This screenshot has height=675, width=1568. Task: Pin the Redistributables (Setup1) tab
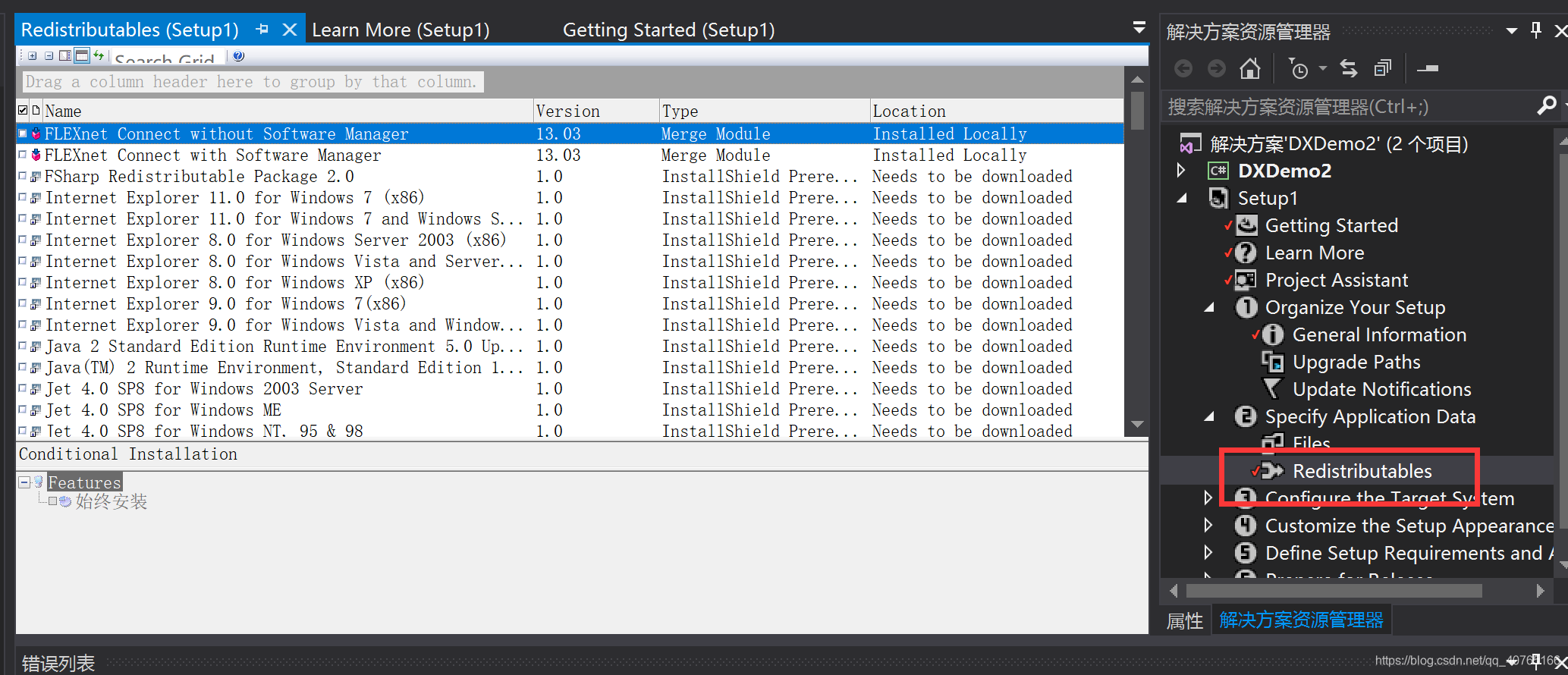262,29
